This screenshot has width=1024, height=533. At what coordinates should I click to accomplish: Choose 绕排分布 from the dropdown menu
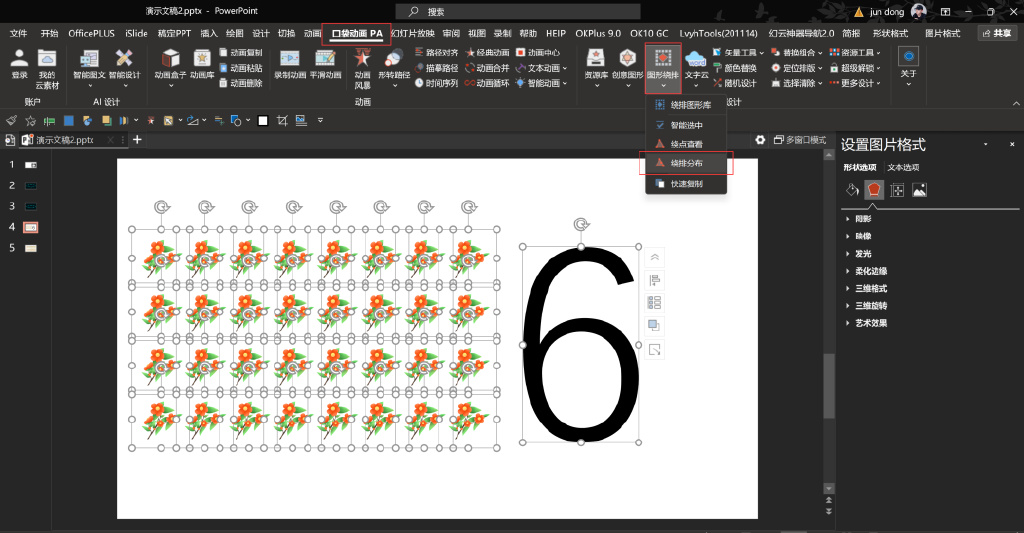coord(686,163)
